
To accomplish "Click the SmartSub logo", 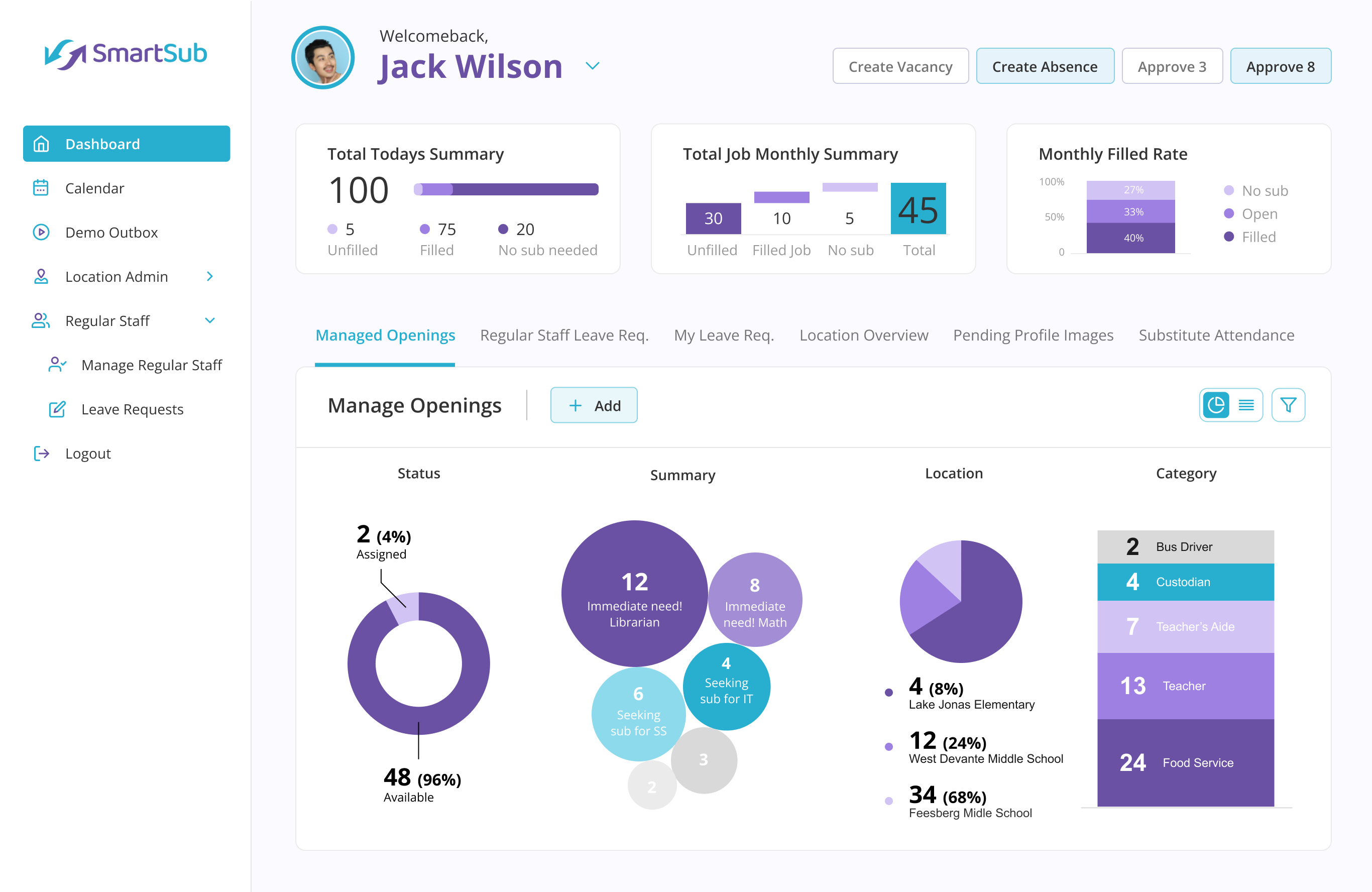I will pos(126,54).
